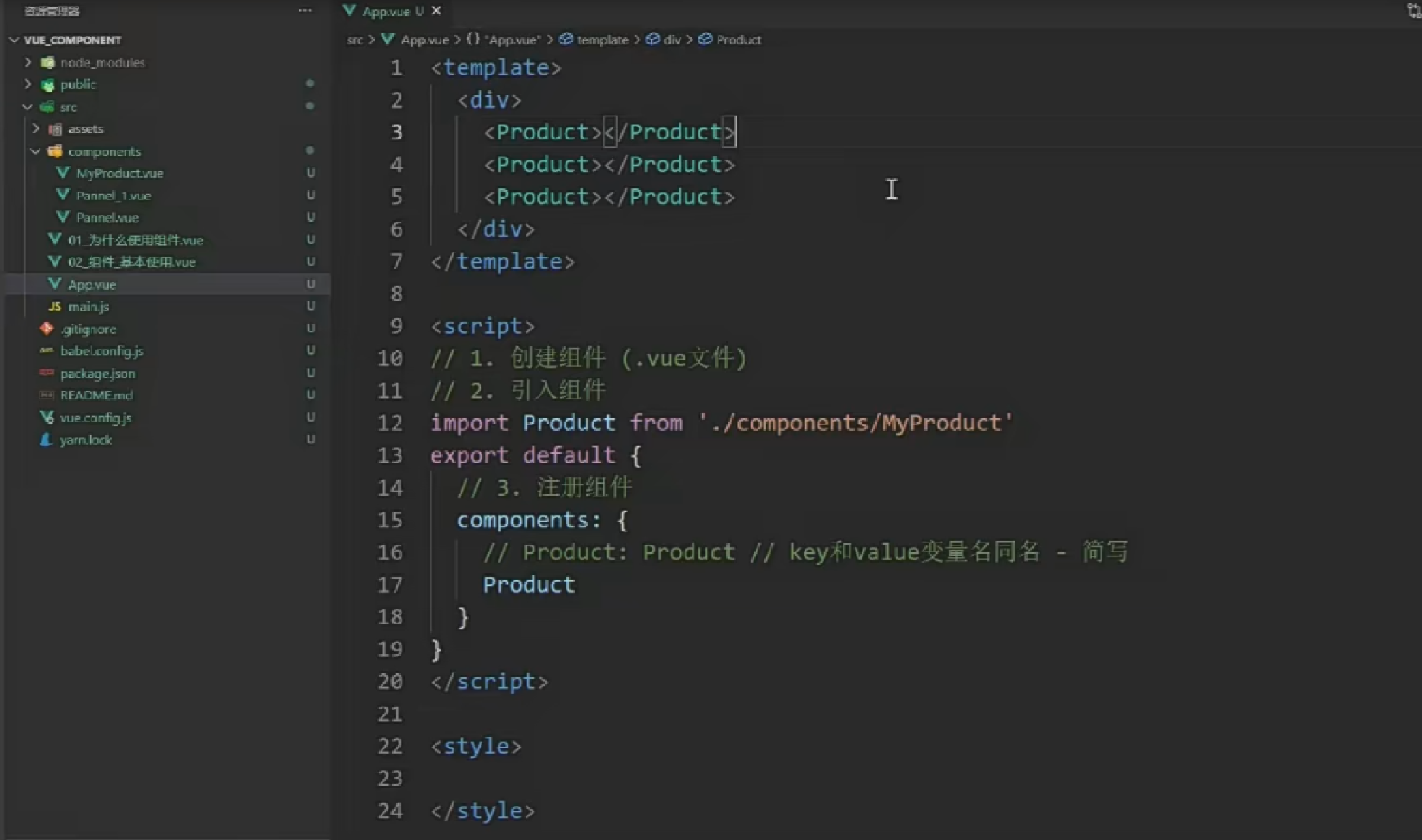This screenshot has width=1422, height=840.
Task: Click the JS icon beside main.js
Action: coord(55,307)
